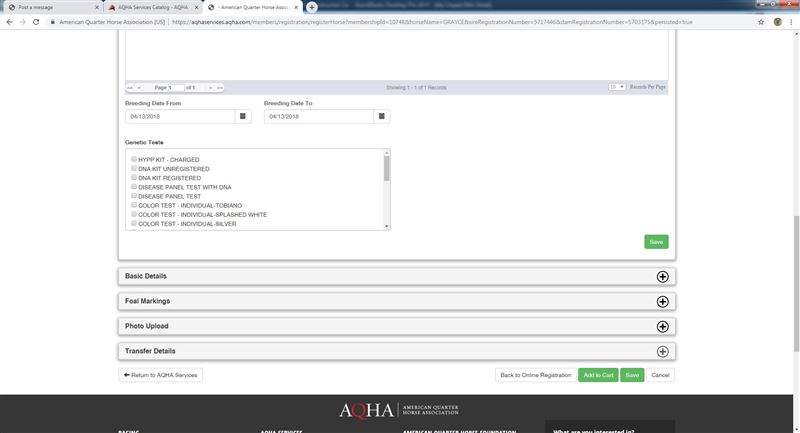The height and width of the screenshot is (433, 800).
Task: Switch to Post a message tab
Action: coord(53,7)
